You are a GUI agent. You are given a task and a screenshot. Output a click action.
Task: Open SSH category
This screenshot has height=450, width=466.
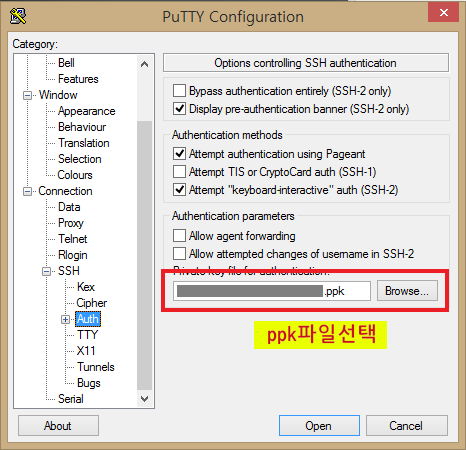tap(69, 271)
